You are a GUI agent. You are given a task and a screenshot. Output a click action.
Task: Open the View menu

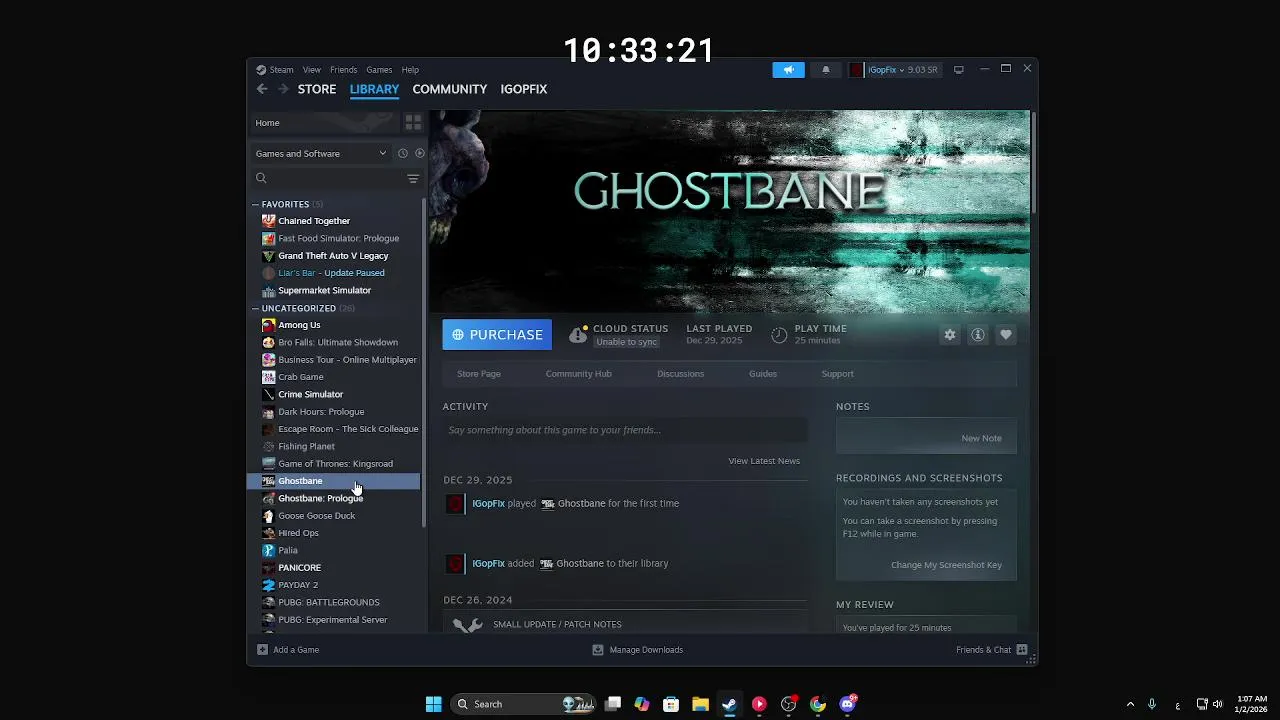tap(312, 70)
